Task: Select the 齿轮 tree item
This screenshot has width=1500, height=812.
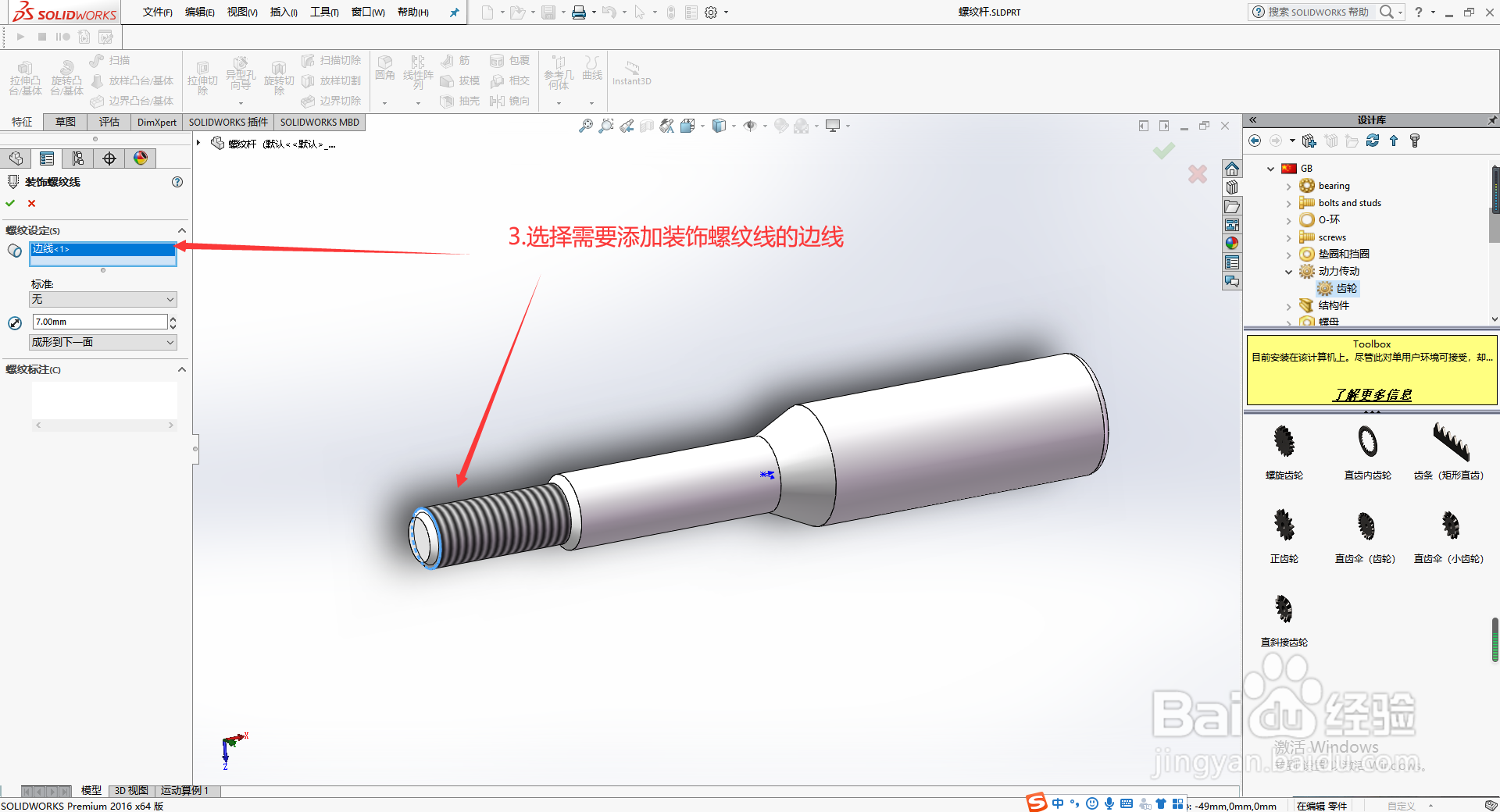Action: pyautogui.click(x=1338, y=289)
